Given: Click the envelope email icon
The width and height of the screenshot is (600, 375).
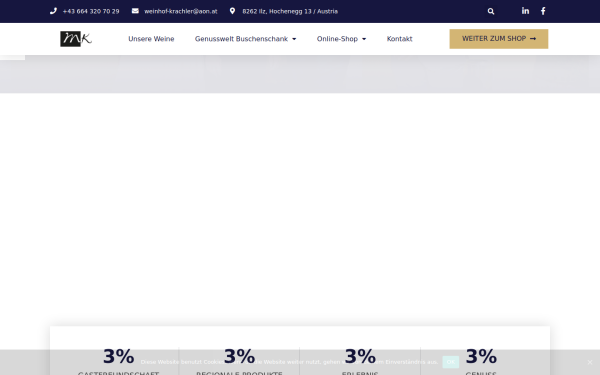Looking at the screenshot, I should [135, 11].
